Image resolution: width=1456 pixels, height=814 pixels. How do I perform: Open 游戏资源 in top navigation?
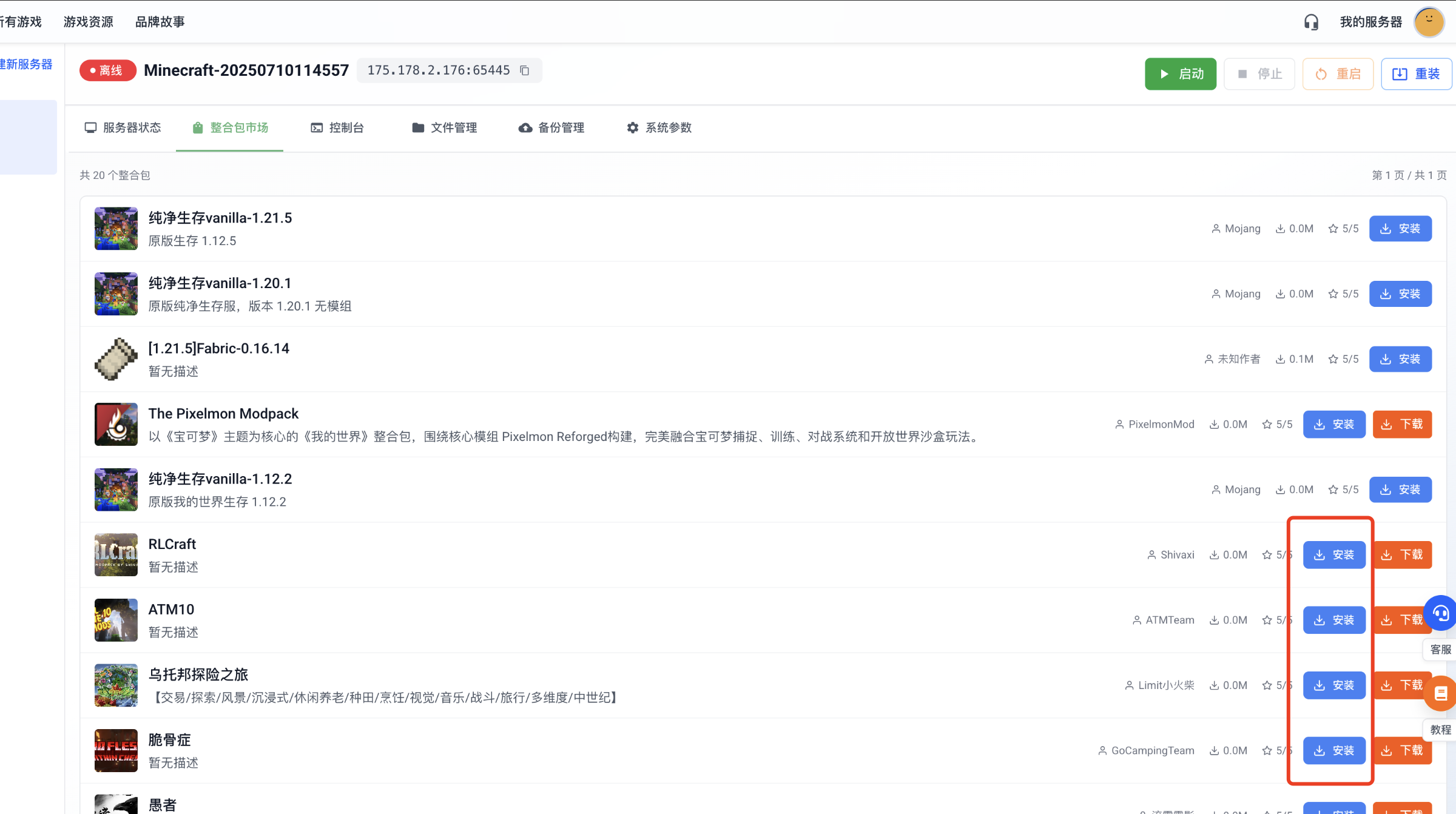pos(89,22)
